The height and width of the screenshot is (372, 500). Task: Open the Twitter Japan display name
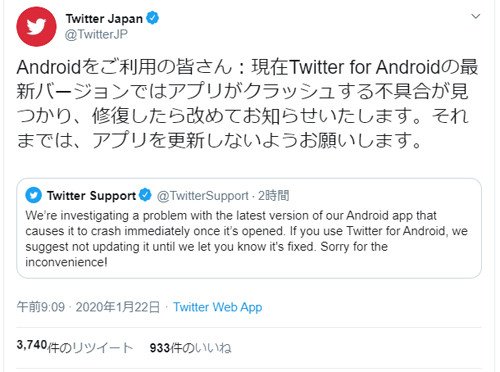tap(104, 19)
